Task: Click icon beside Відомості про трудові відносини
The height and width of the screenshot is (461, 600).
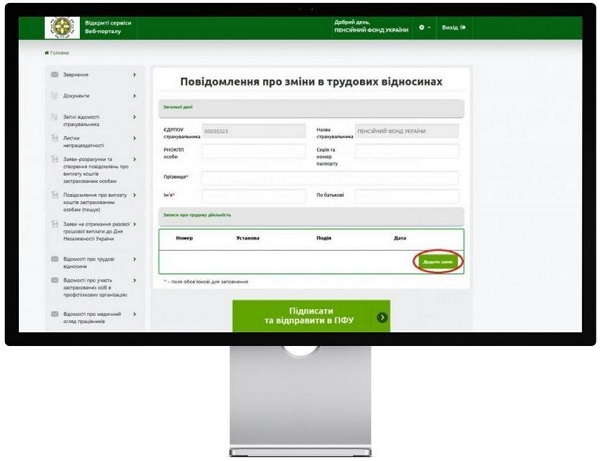Action: point(55,259)
